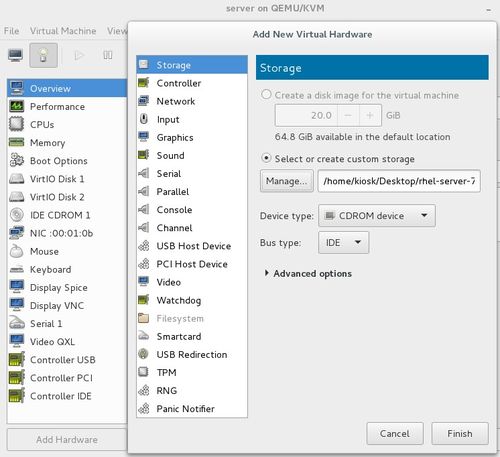This screenshot has width=500, height=457.
Task: Click the graphical console monitor toolbar icon
Action: point(16,55)
